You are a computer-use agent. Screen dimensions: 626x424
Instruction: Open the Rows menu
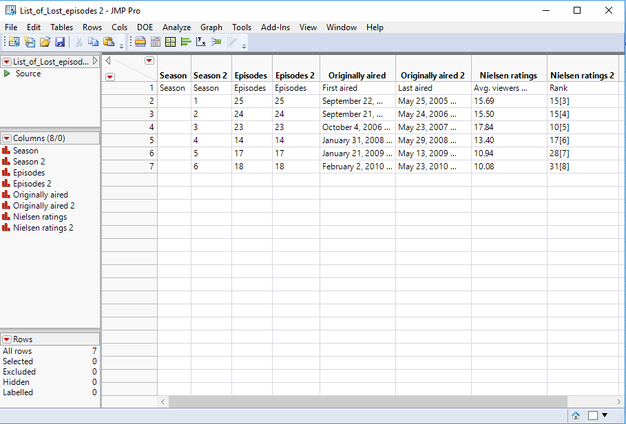point(92,27)
